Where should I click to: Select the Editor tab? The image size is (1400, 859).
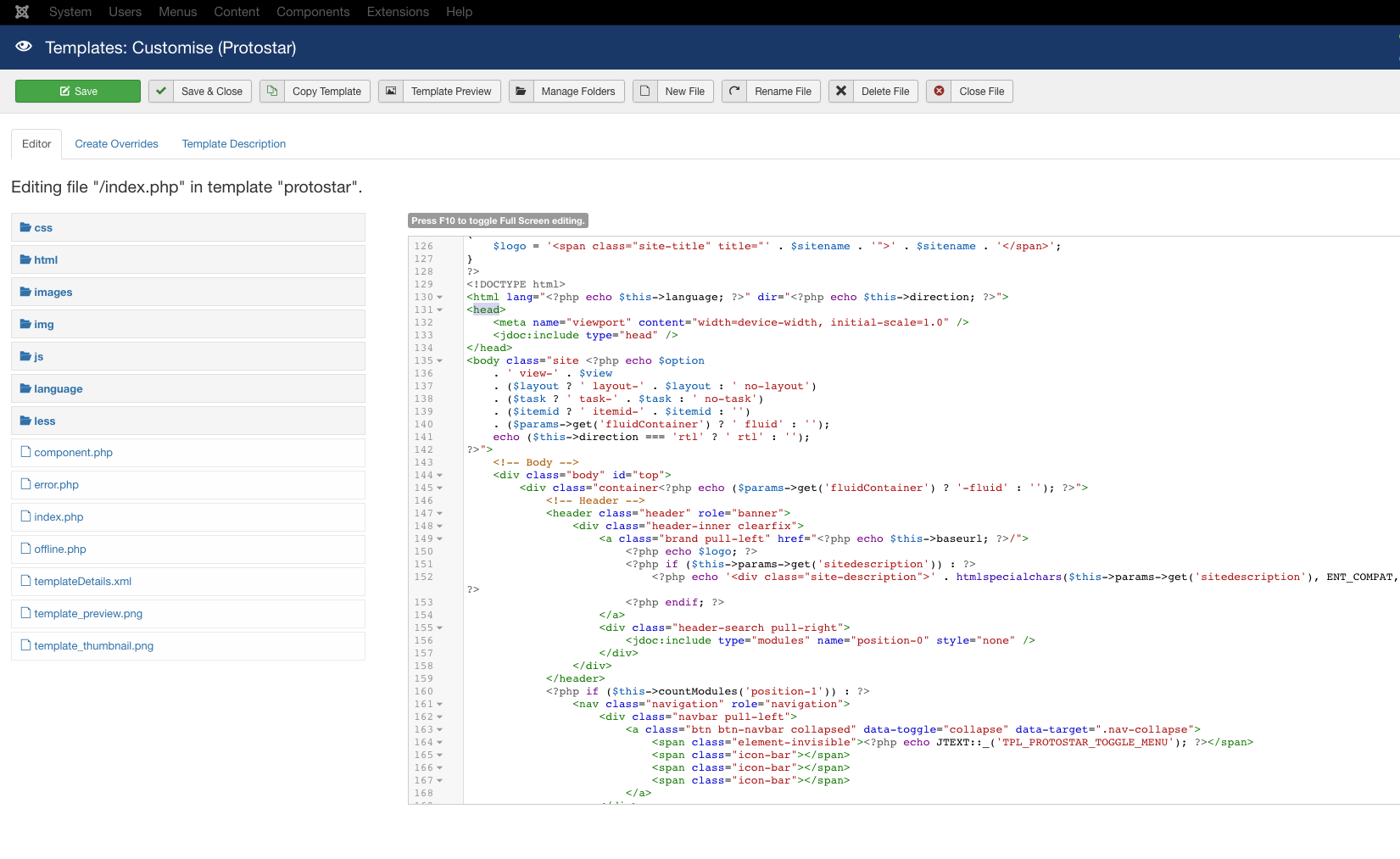click(36, 144)
